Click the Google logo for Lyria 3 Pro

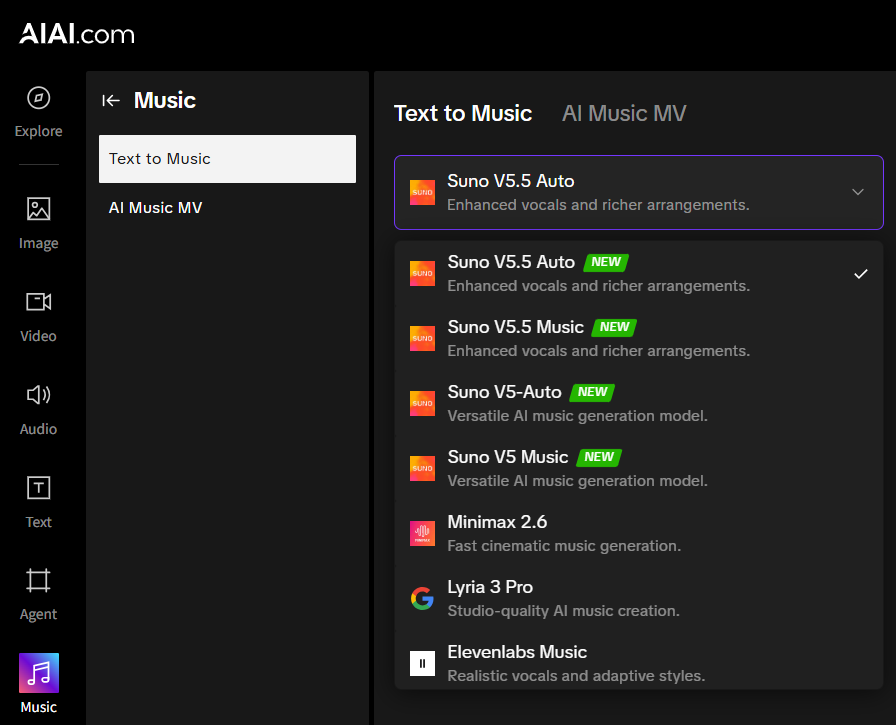[422, 599]
